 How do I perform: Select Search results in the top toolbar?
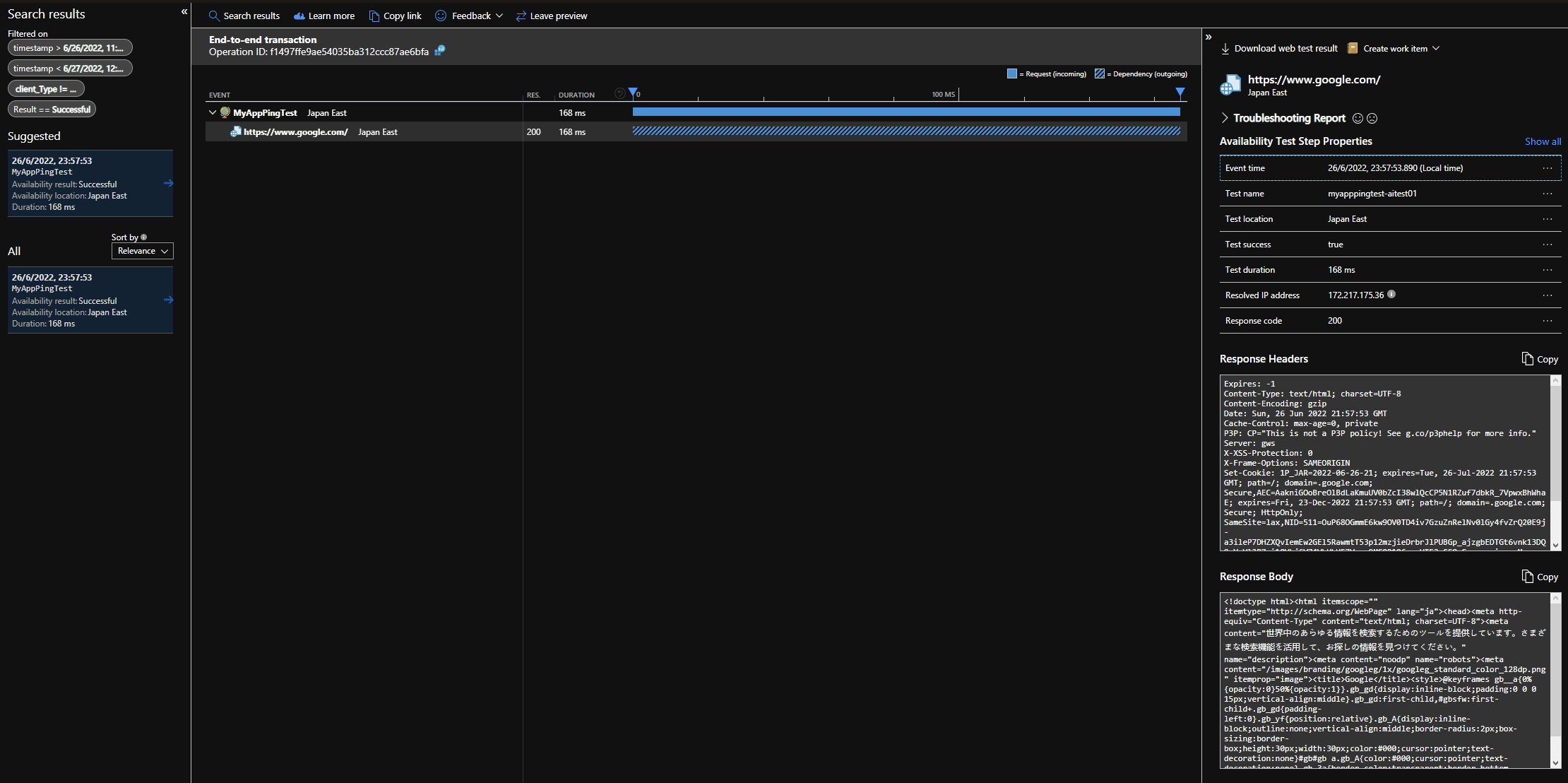tap(244, 16)
